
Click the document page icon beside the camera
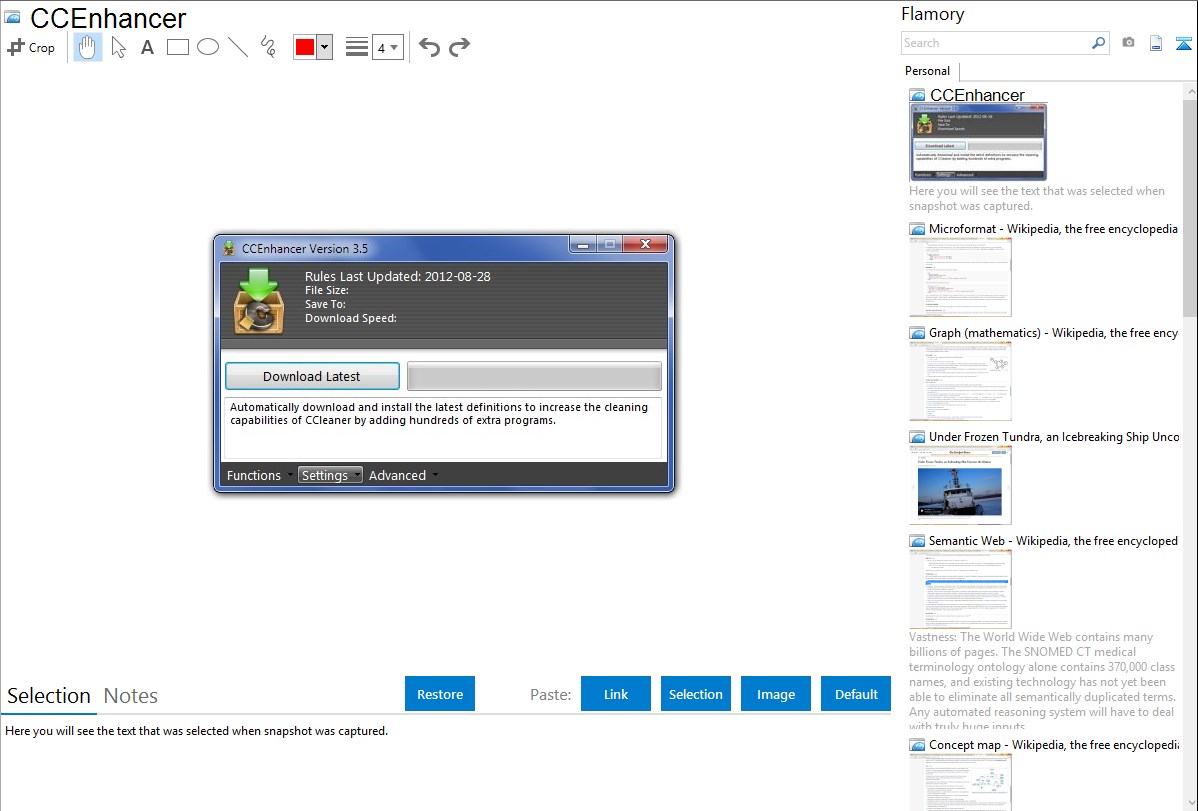pos(1156,43)
